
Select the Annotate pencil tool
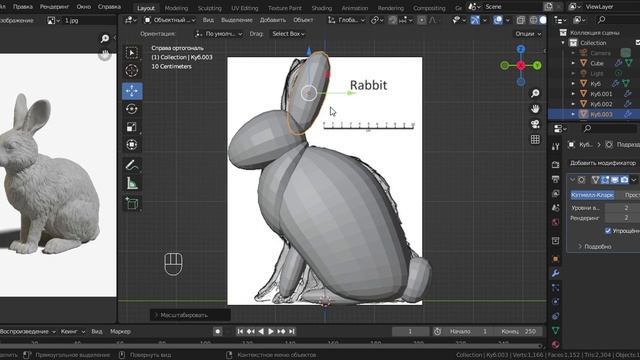[x=132, y=165]
